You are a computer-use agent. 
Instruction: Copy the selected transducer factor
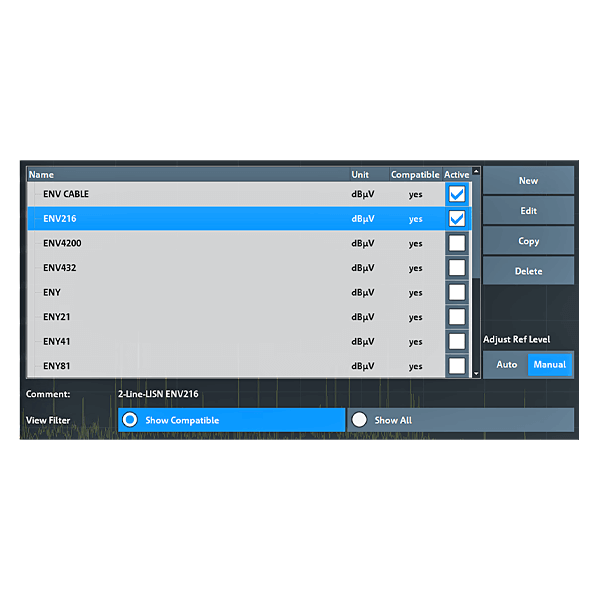point(528,241)
